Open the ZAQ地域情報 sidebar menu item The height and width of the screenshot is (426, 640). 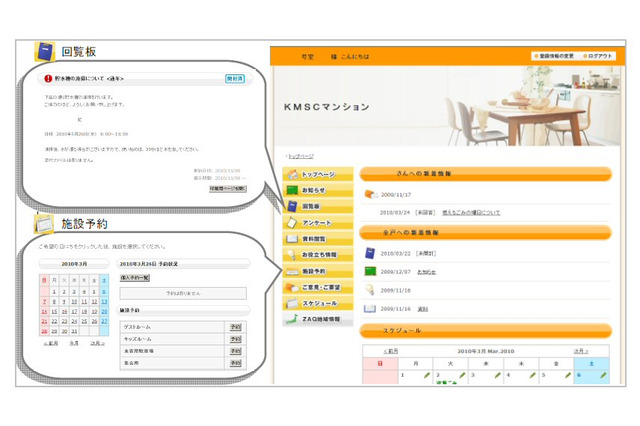click(318, 319)
